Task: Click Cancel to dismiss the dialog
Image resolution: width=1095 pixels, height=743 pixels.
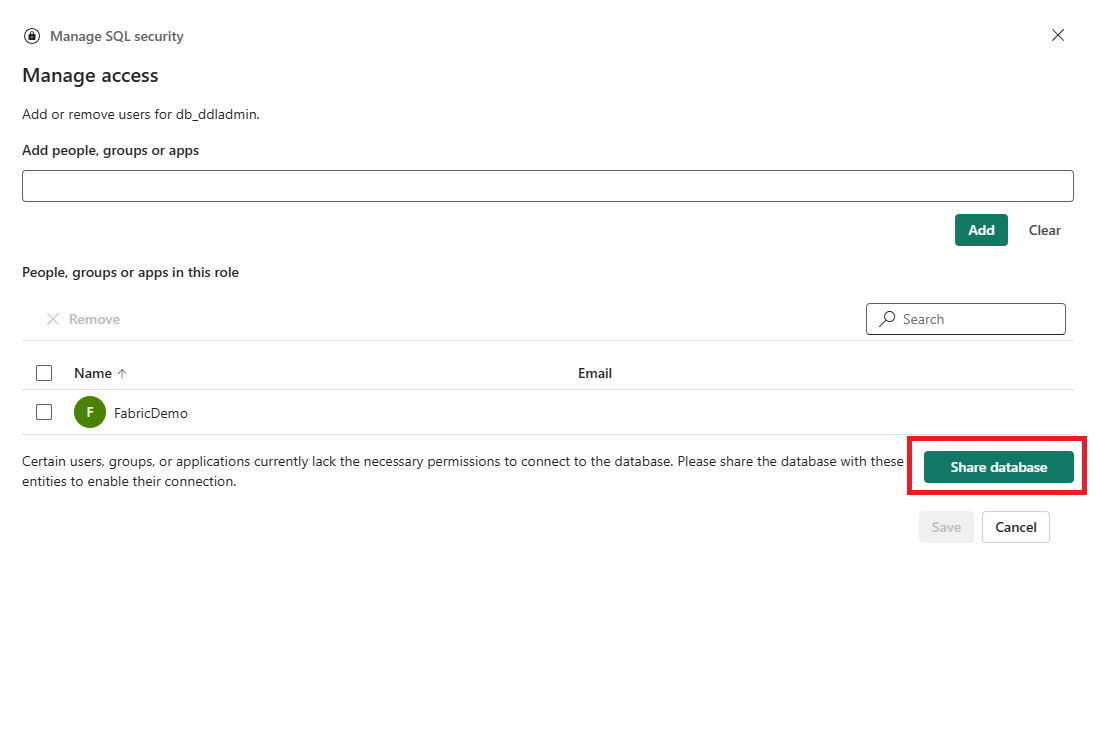Action: (1015, 527)
